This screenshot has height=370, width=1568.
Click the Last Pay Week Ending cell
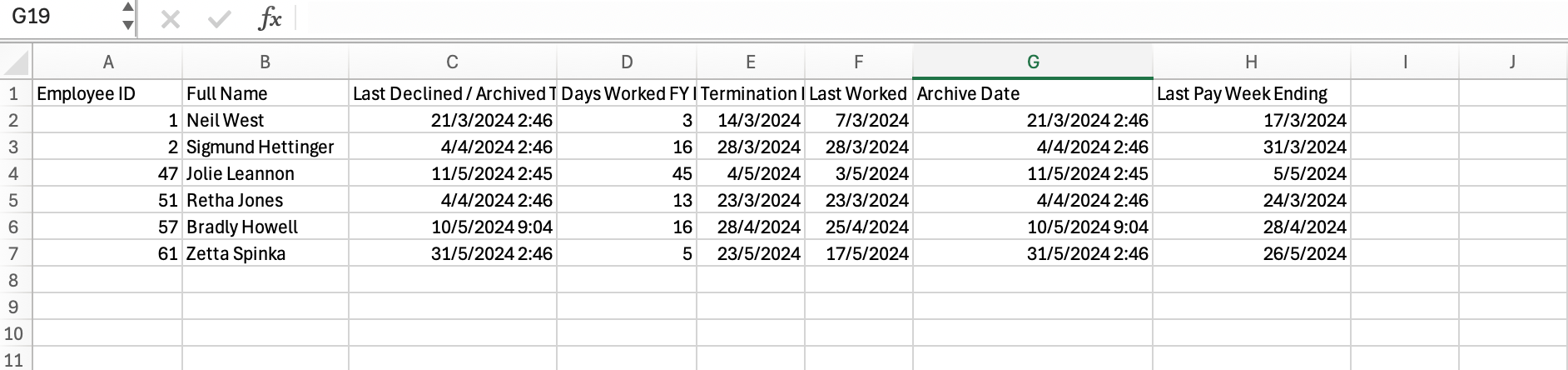point(1251,93)
